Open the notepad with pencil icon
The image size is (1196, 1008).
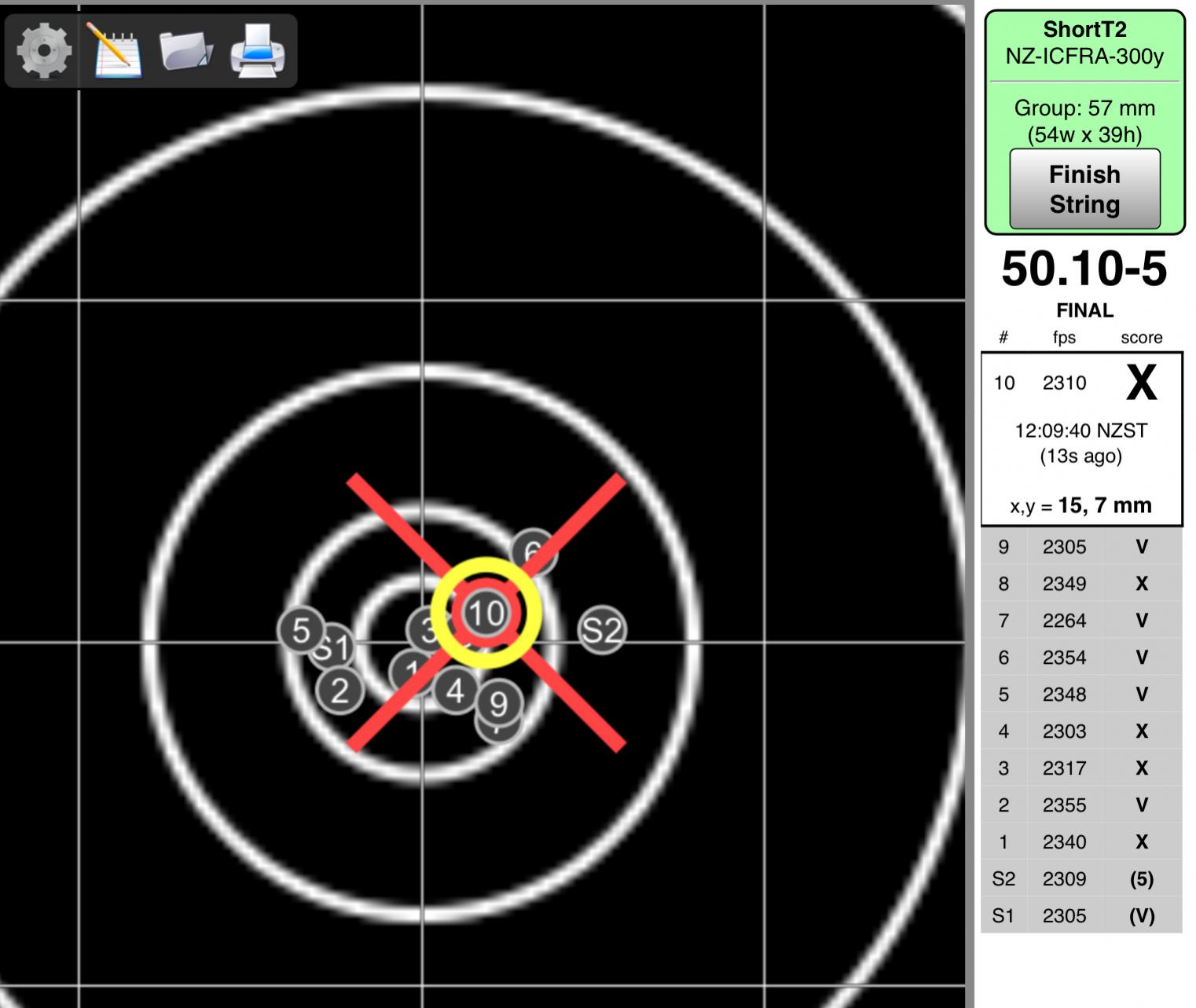point(116,49)
